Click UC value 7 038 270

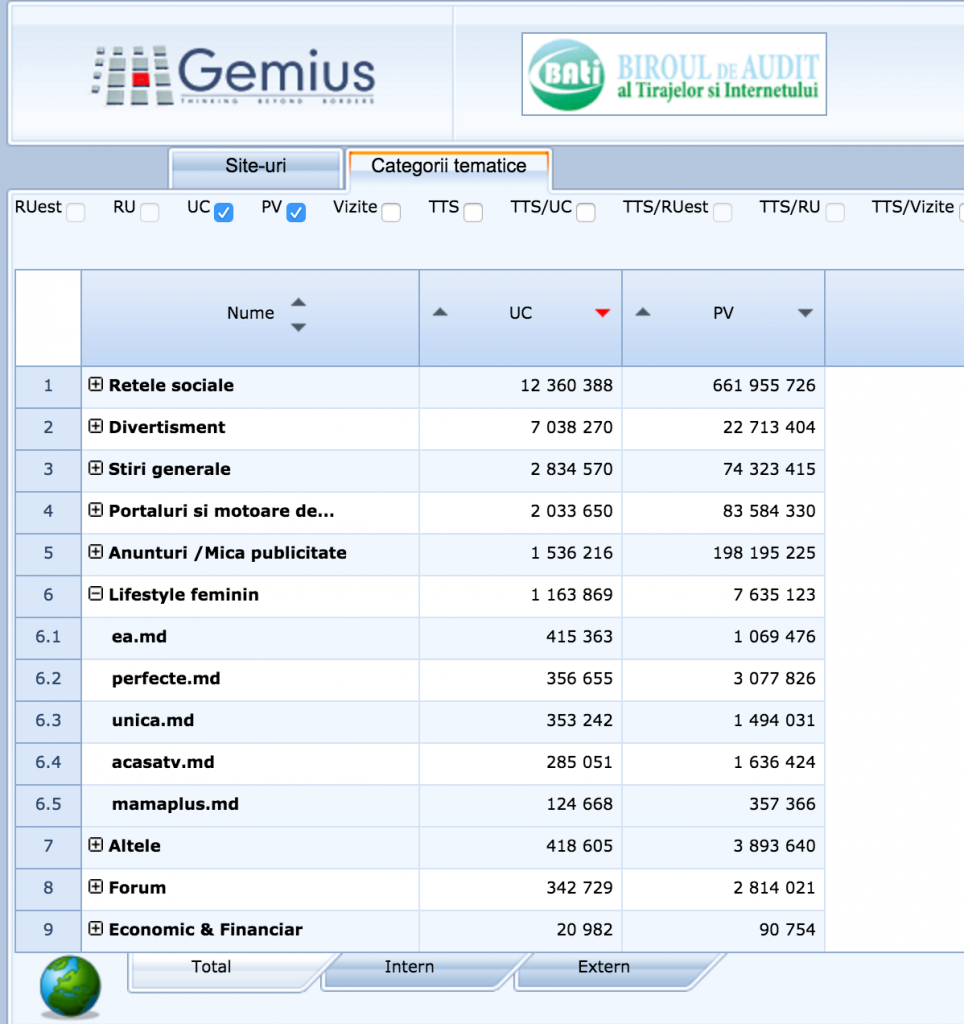point(571,427)
